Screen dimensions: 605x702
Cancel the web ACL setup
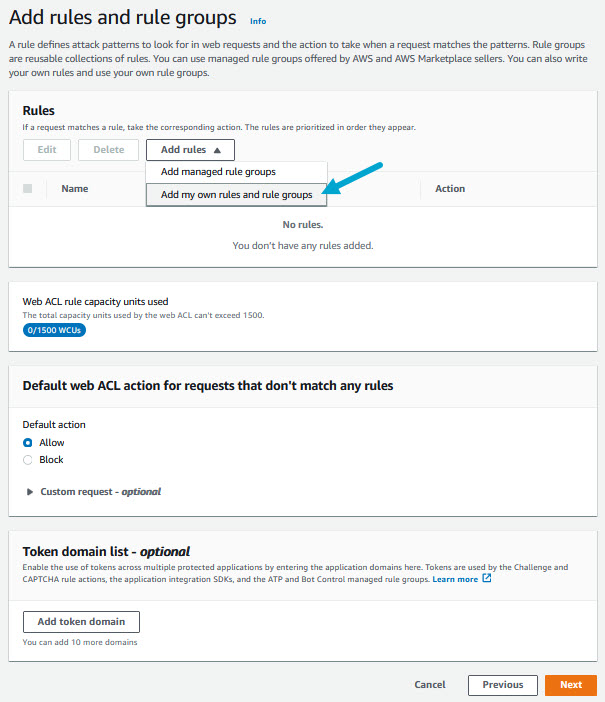click(430, 685)
